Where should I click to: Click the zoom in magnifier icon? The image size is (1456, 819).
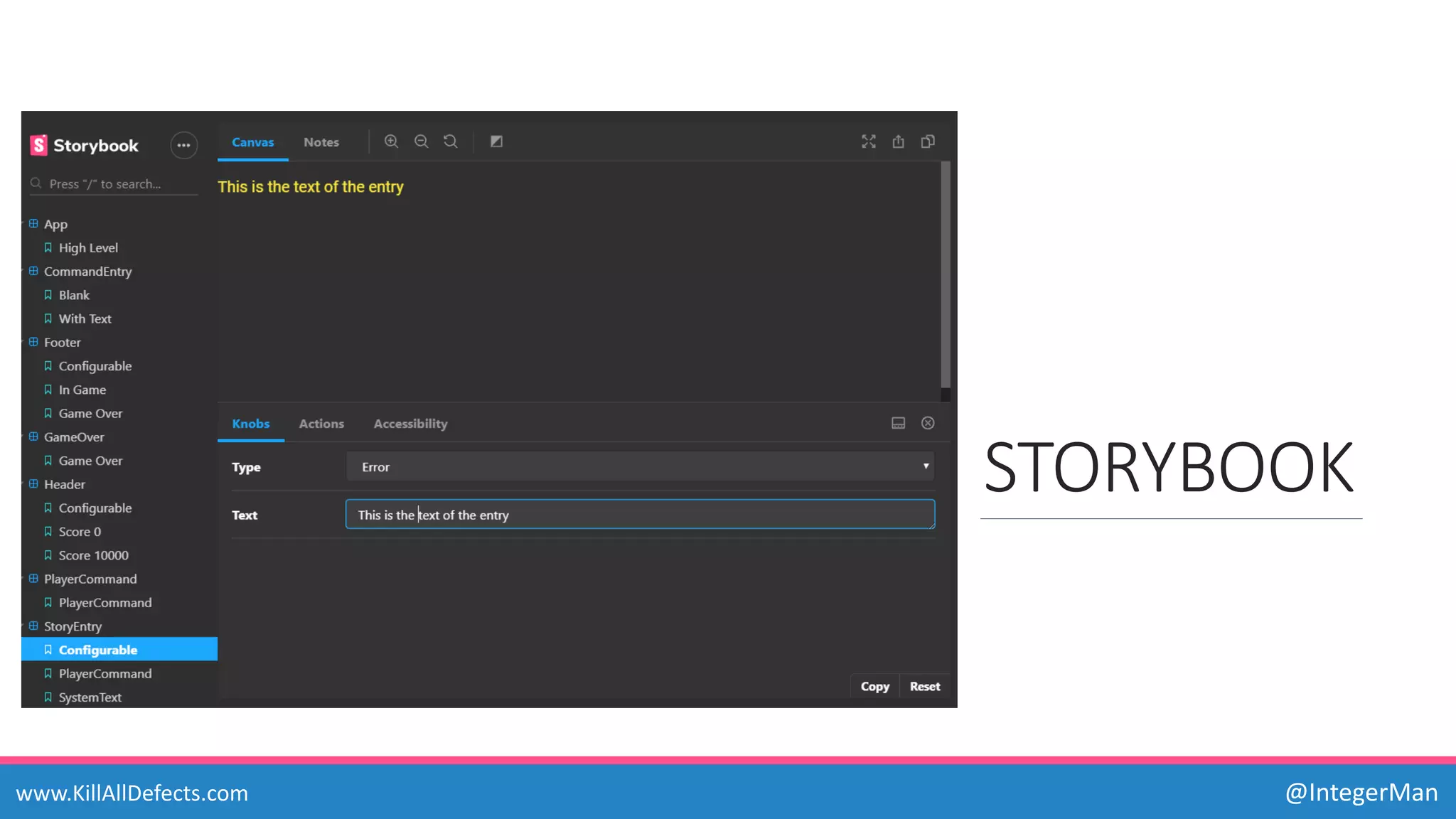click(391, 141)
